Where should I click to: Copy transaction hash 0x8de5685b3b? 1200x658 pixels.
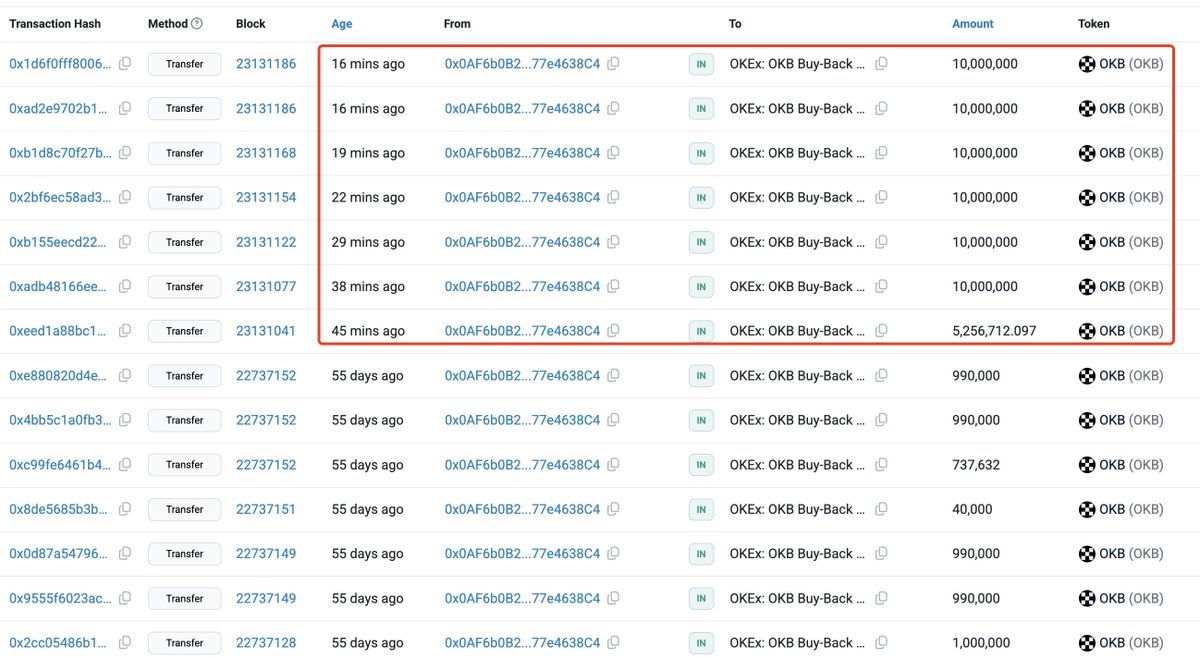pos(125,509)
